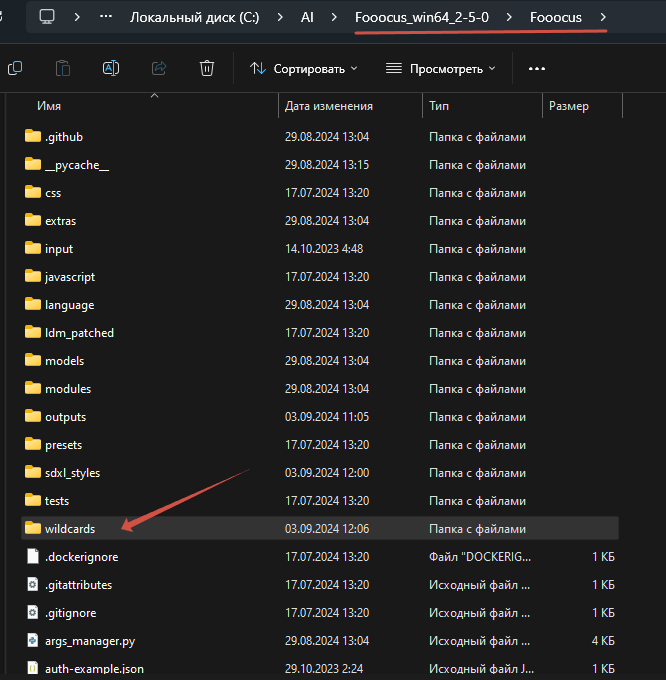The height and width of the screenshot is (680, 666).
Task: Click the Share toolbar icon
Action: pyautogui.click(x=159, y=69)
